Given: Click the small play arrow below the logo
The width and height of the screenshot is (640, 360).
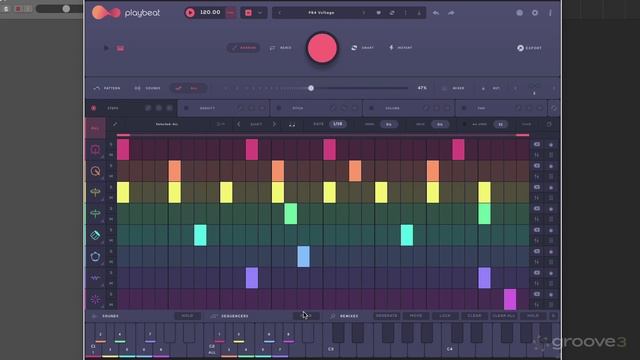Looking at the screenshot, I should click(106, 48).
